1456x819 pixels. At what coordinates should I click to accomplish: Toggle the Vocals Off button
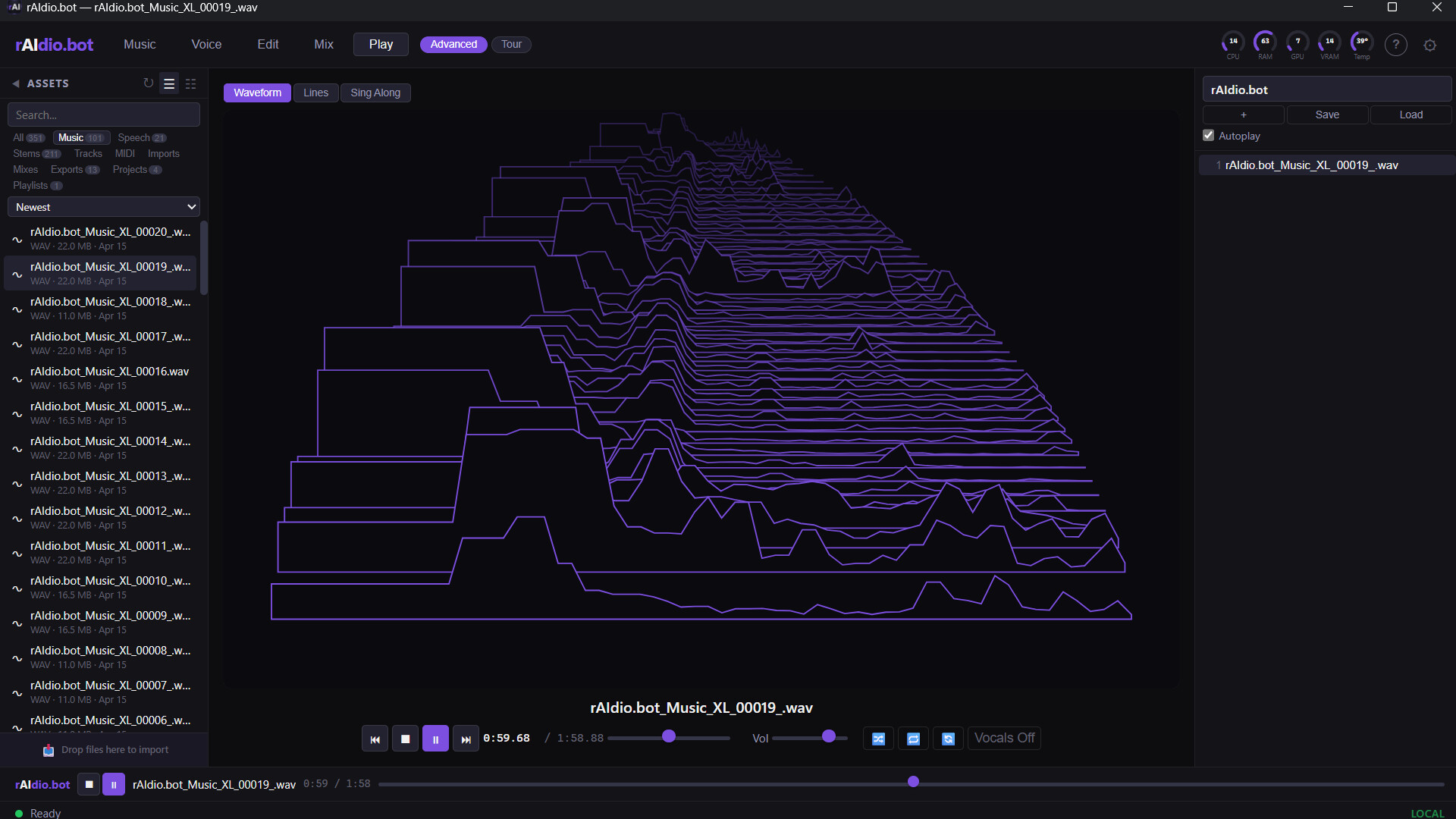click(1004, 738)
